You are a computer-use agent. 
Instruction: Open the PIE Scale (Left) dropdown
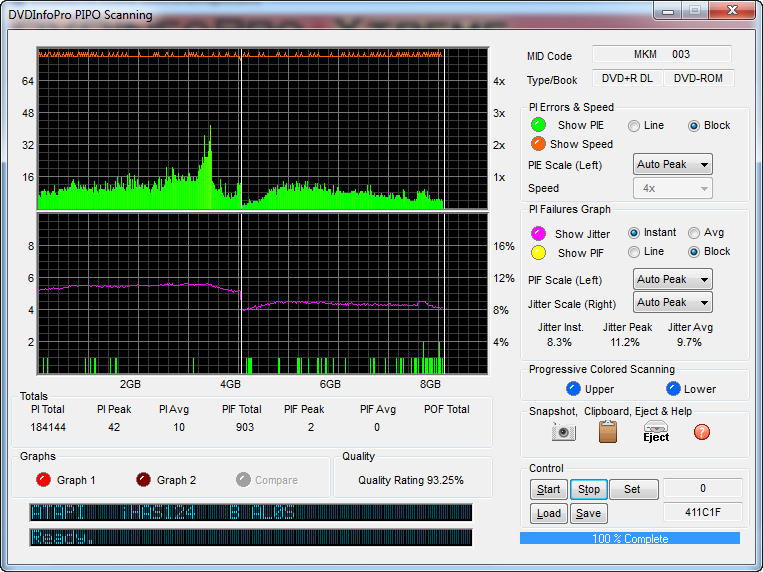tap(672, 164)
